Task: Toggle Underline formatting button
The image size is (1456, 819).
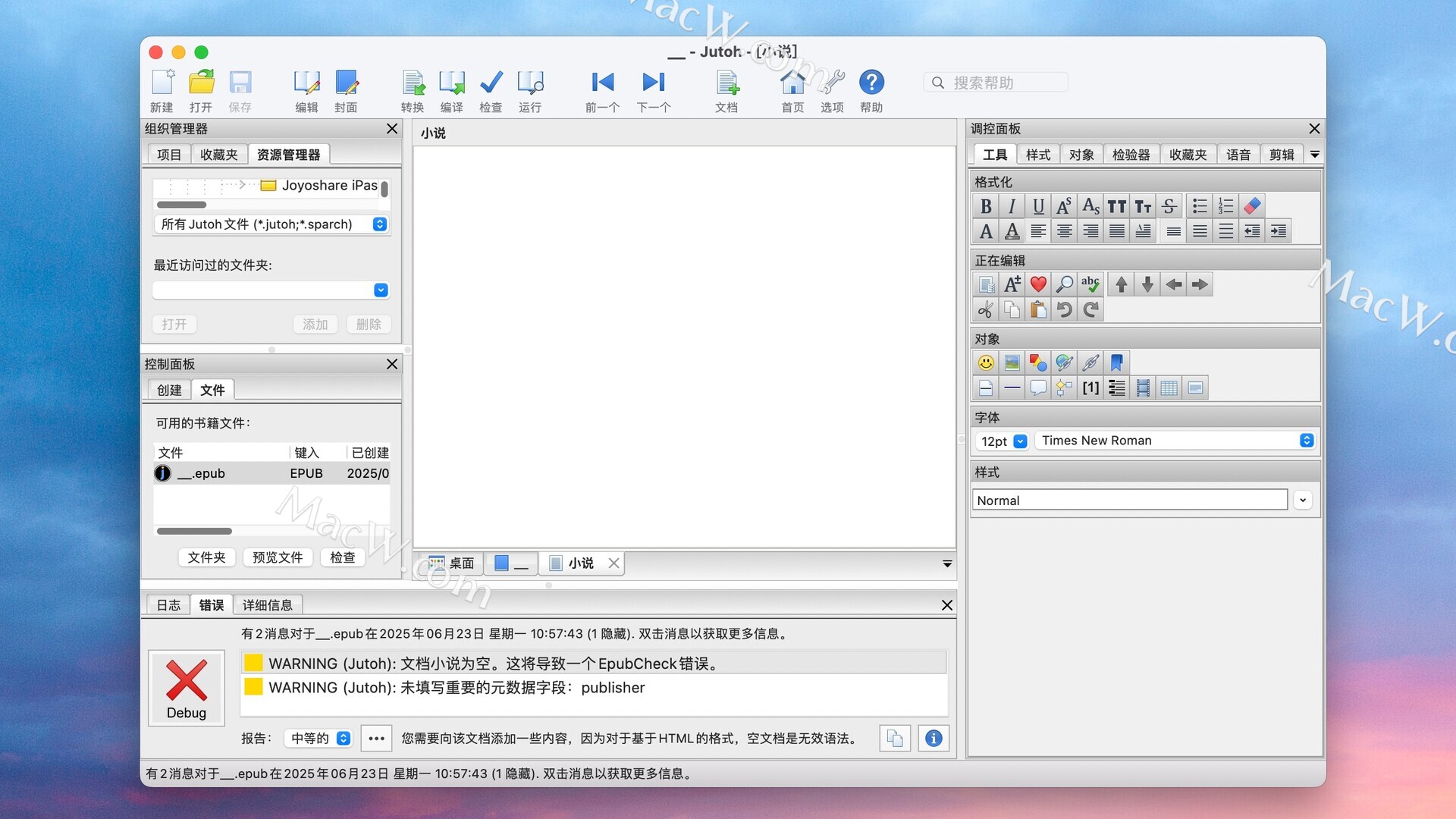Action: tap(1038, 206)
